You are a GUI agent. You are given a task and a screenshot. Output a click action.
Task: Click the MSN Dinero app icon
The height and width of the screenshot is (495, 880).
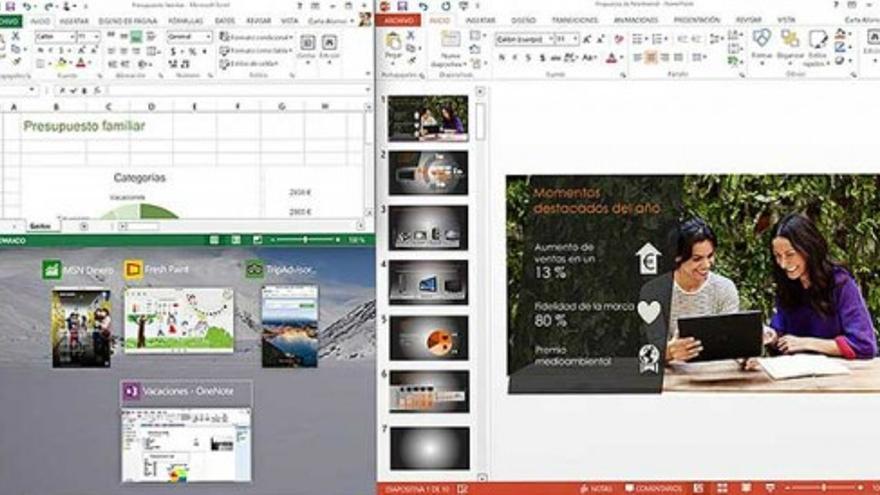click(52, 270)
